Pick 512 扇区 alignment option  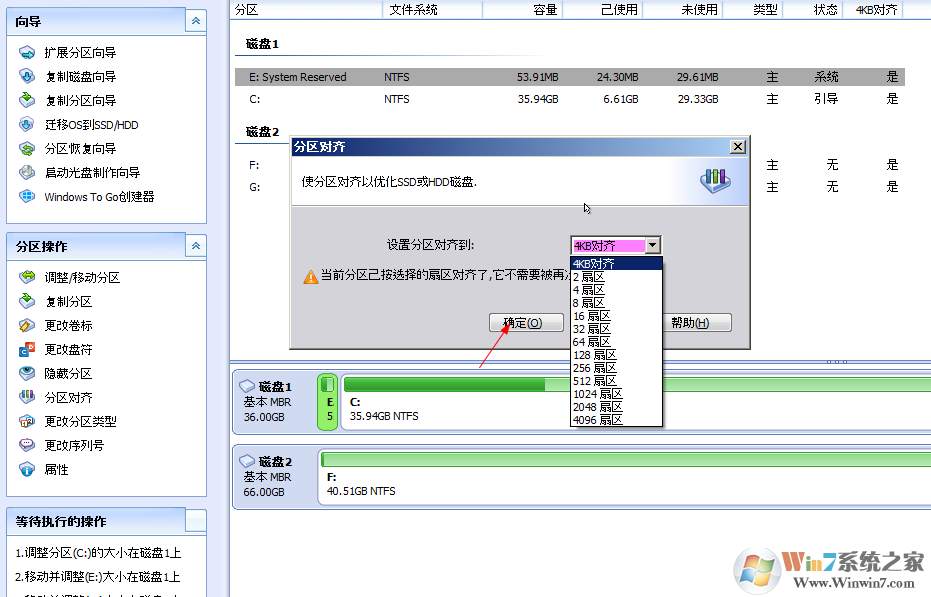(x=595, y=381)
